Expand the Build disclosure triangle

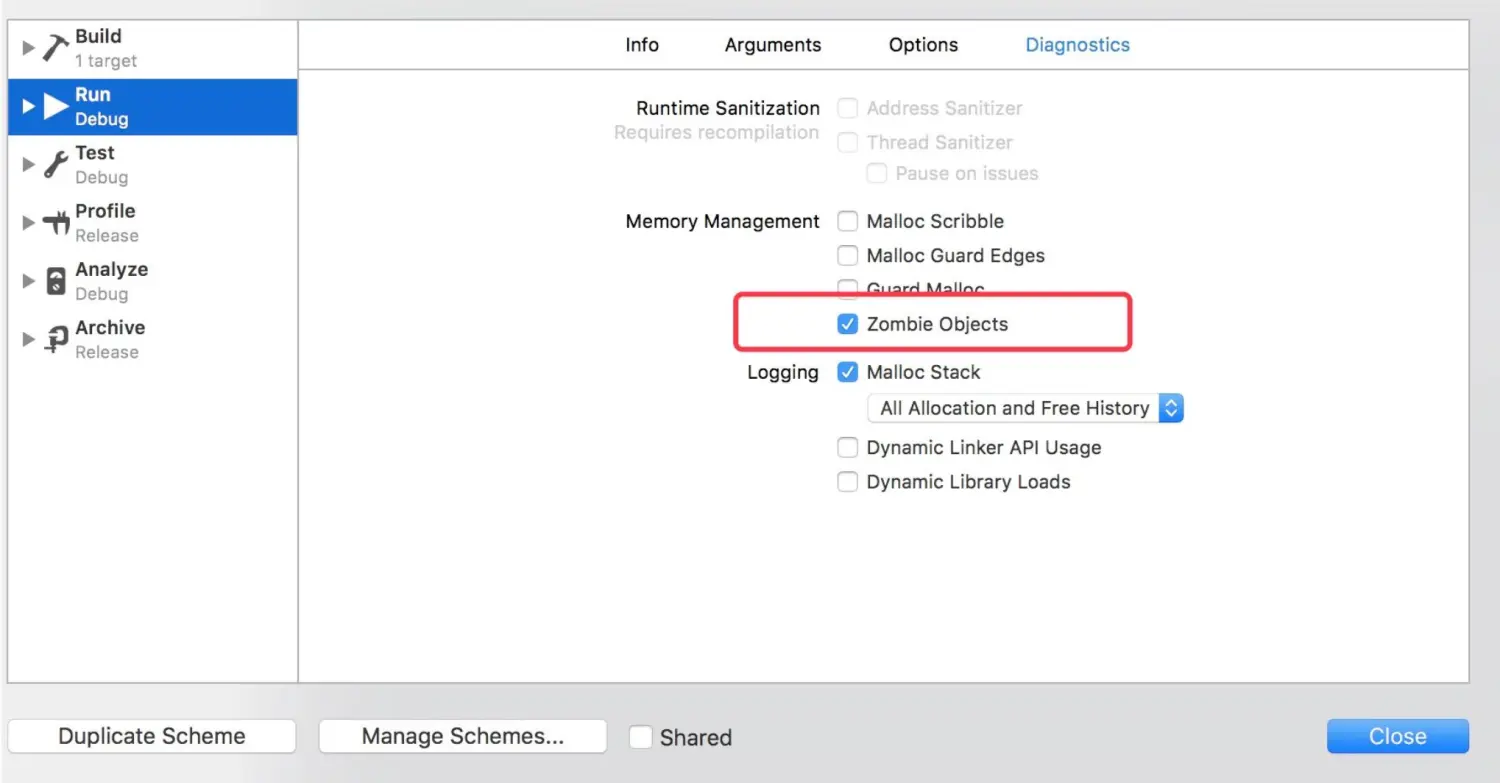point(28,47)
